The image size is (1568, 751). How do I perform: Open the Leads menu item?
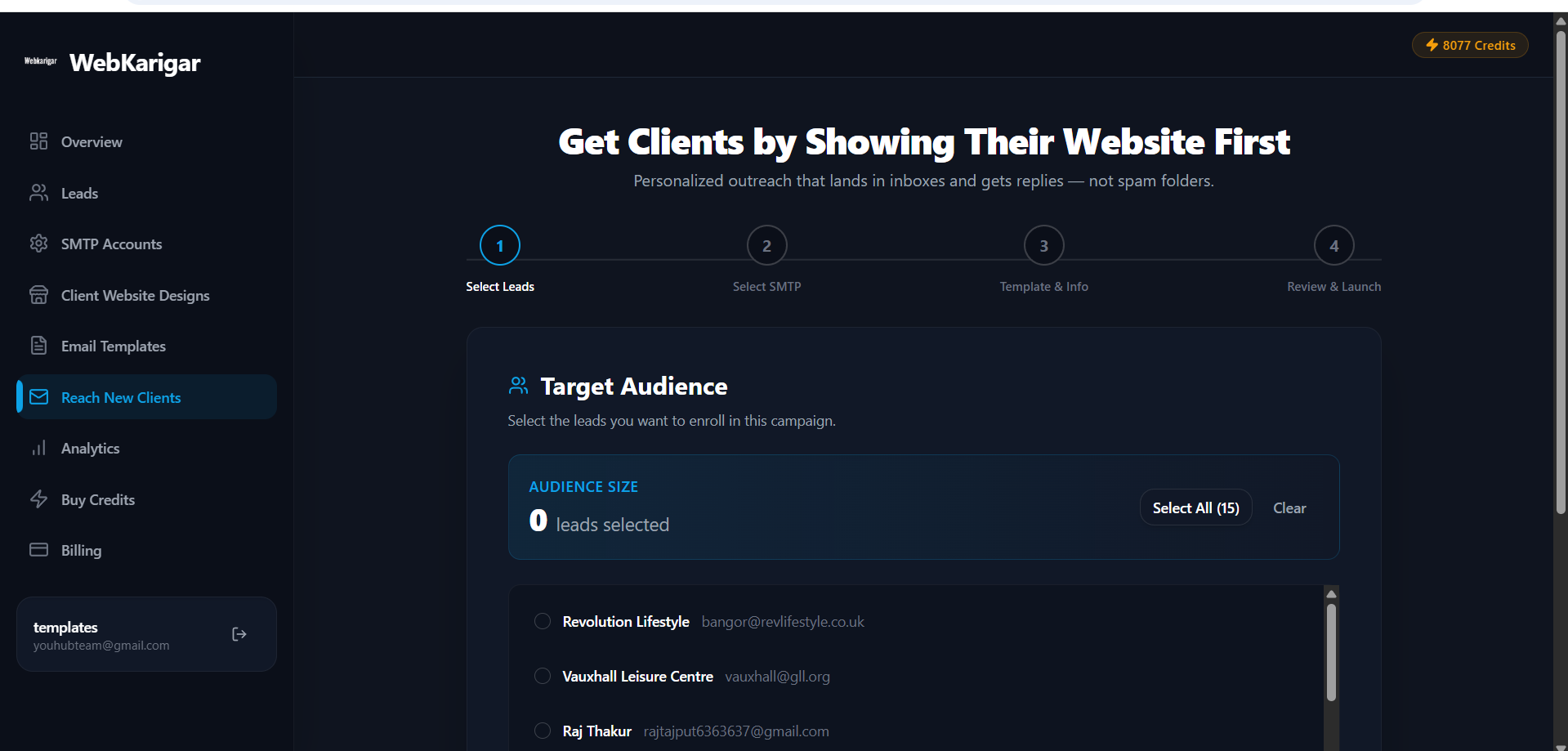coord(146,193)
